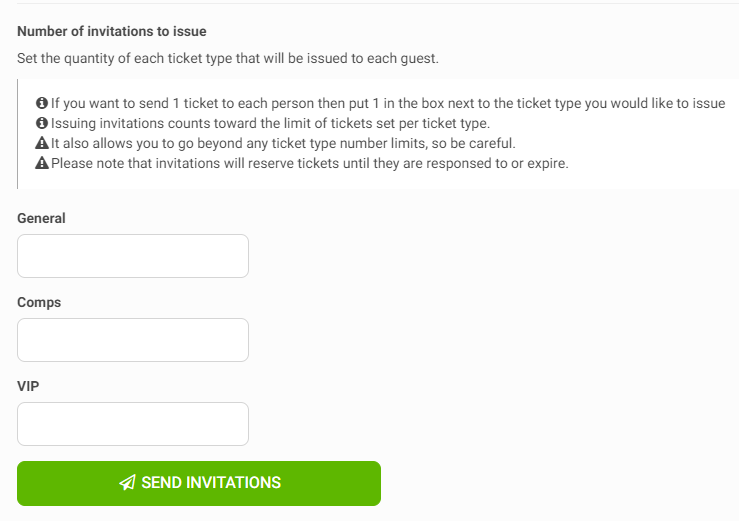The height and width of the screenshot is (521, 739).
Task: Focus the Comps ticket quantity field
Action: click(133, 340)
